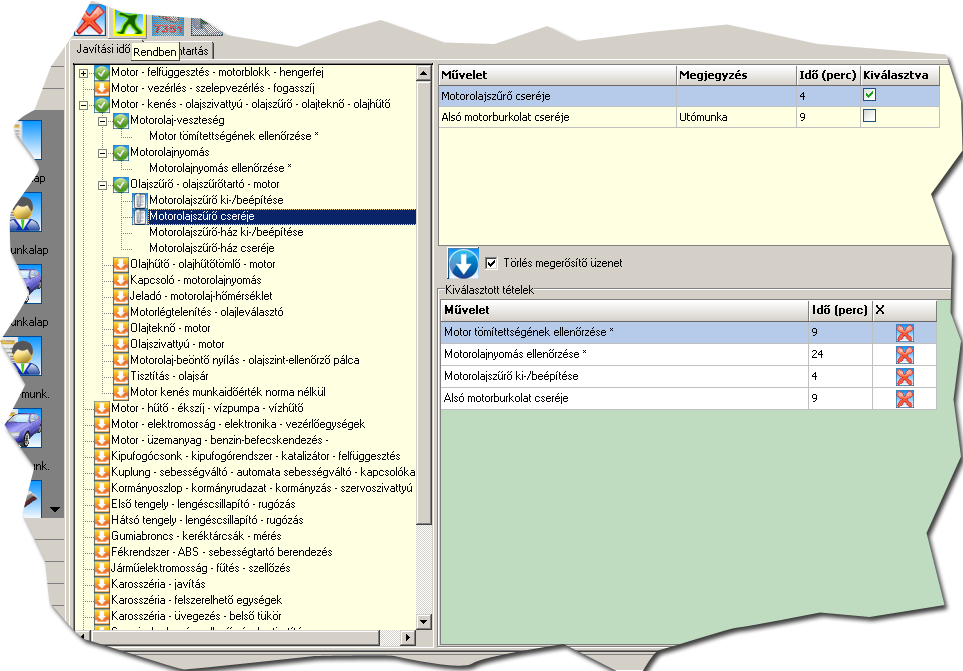
Task: Expand 'Motor - felfüggesztés - motorblokk - hengerfej' node
Action: click(84, 73)
